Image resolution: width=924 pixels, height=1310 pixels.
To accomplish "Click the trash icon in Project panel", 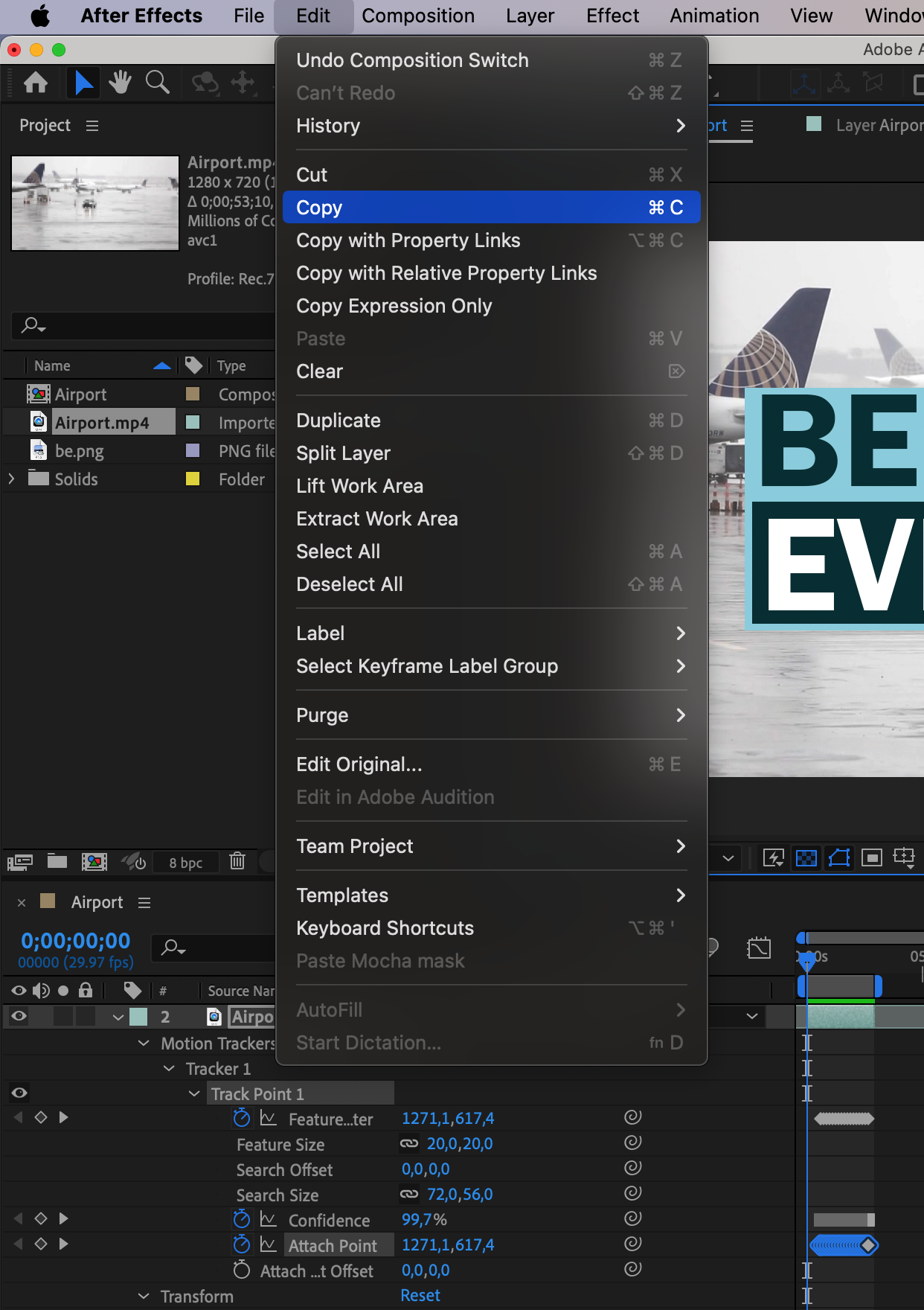I will pyautogui.click(x=237, y=861).
